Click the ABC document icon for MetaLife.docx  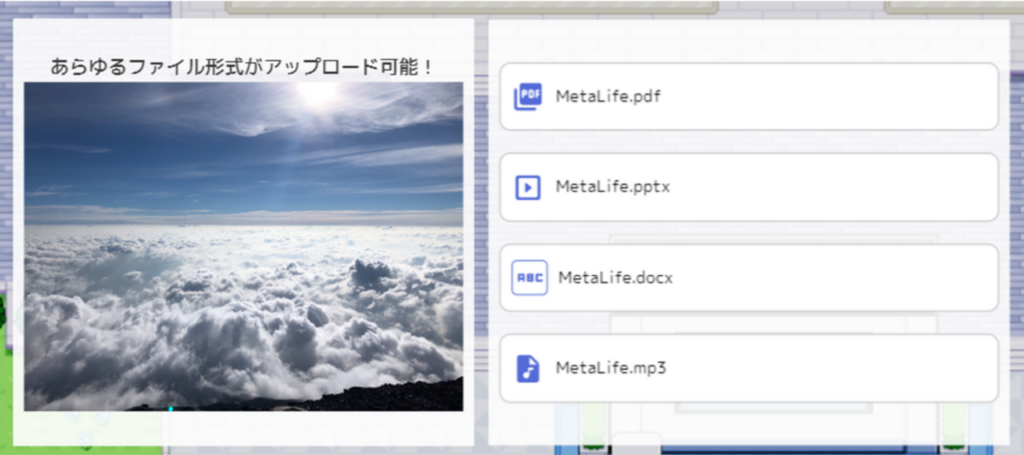(x=529, y=278)
